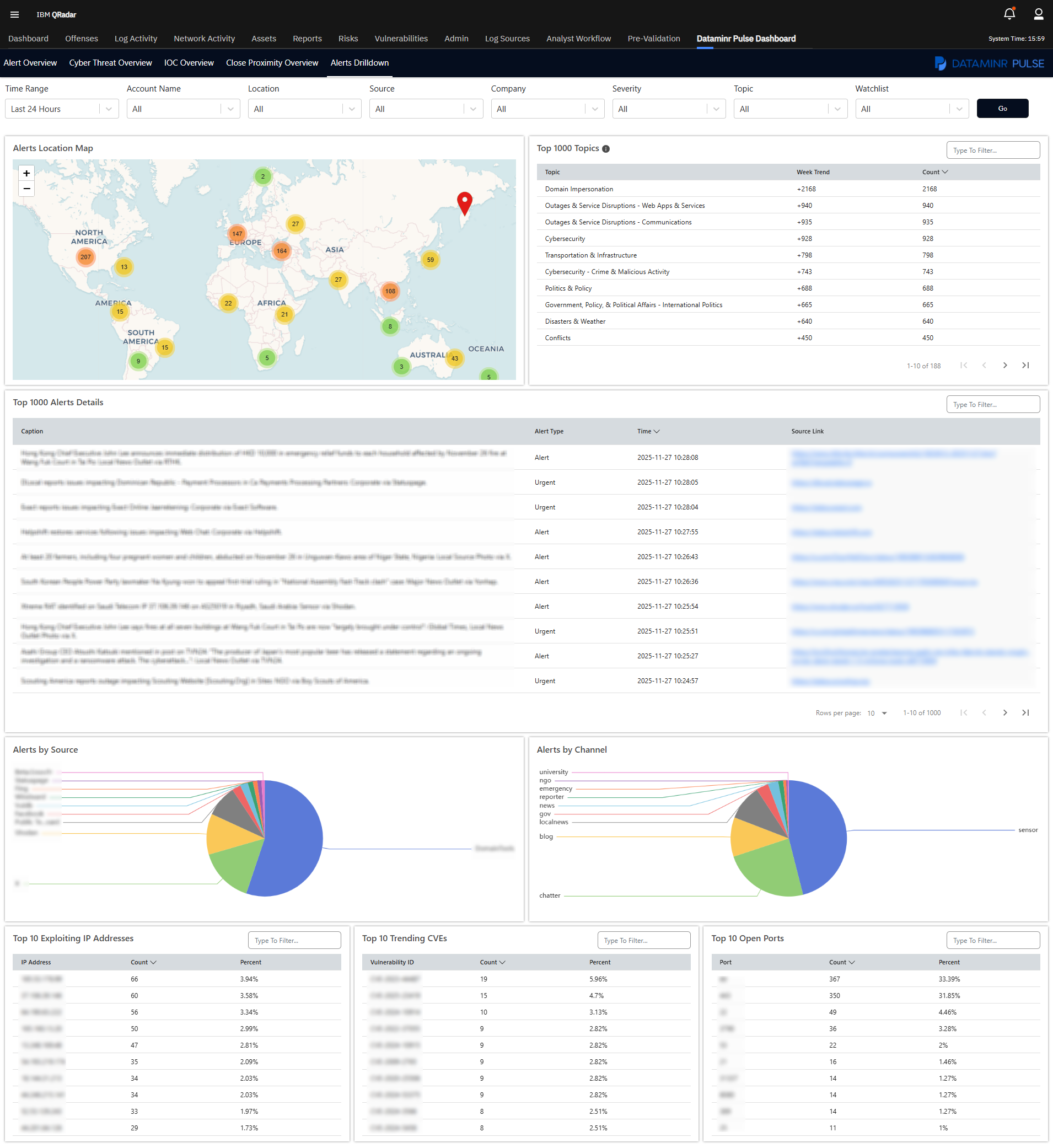
Task: Switch to Offenses tab
Action: (x=82, y=39)
